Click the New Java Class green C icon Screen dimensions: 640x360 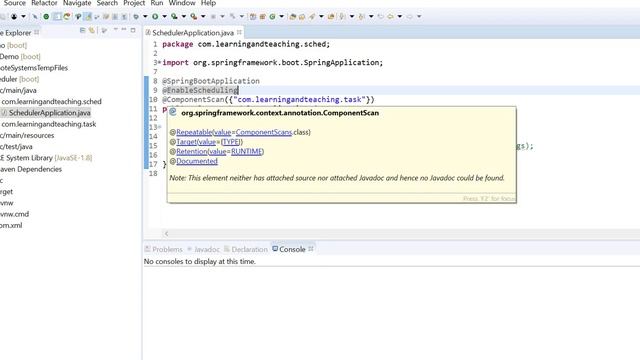272,16
